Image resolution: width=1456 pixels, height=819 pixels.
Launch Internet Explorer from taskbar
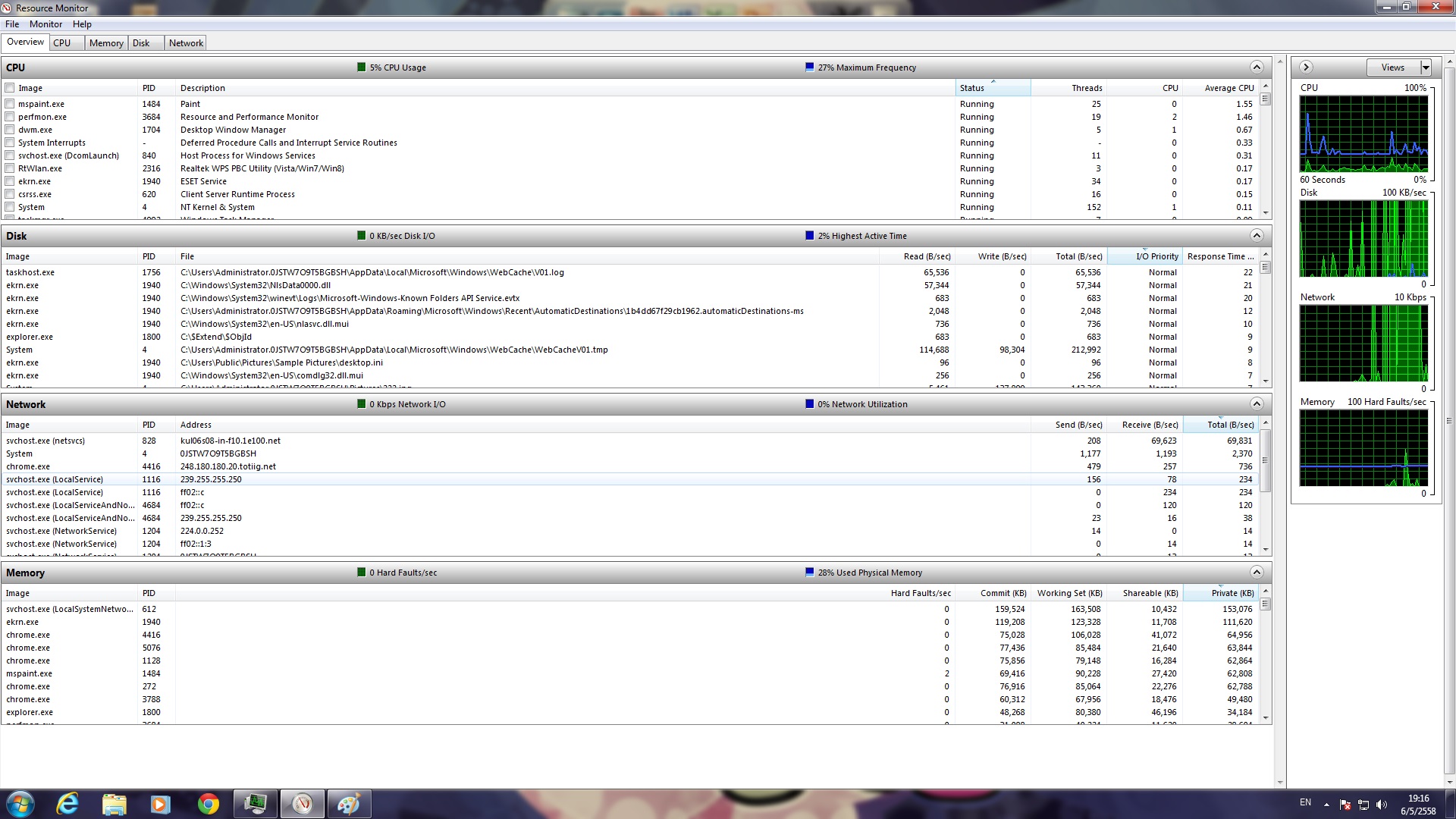click(67, 804)
